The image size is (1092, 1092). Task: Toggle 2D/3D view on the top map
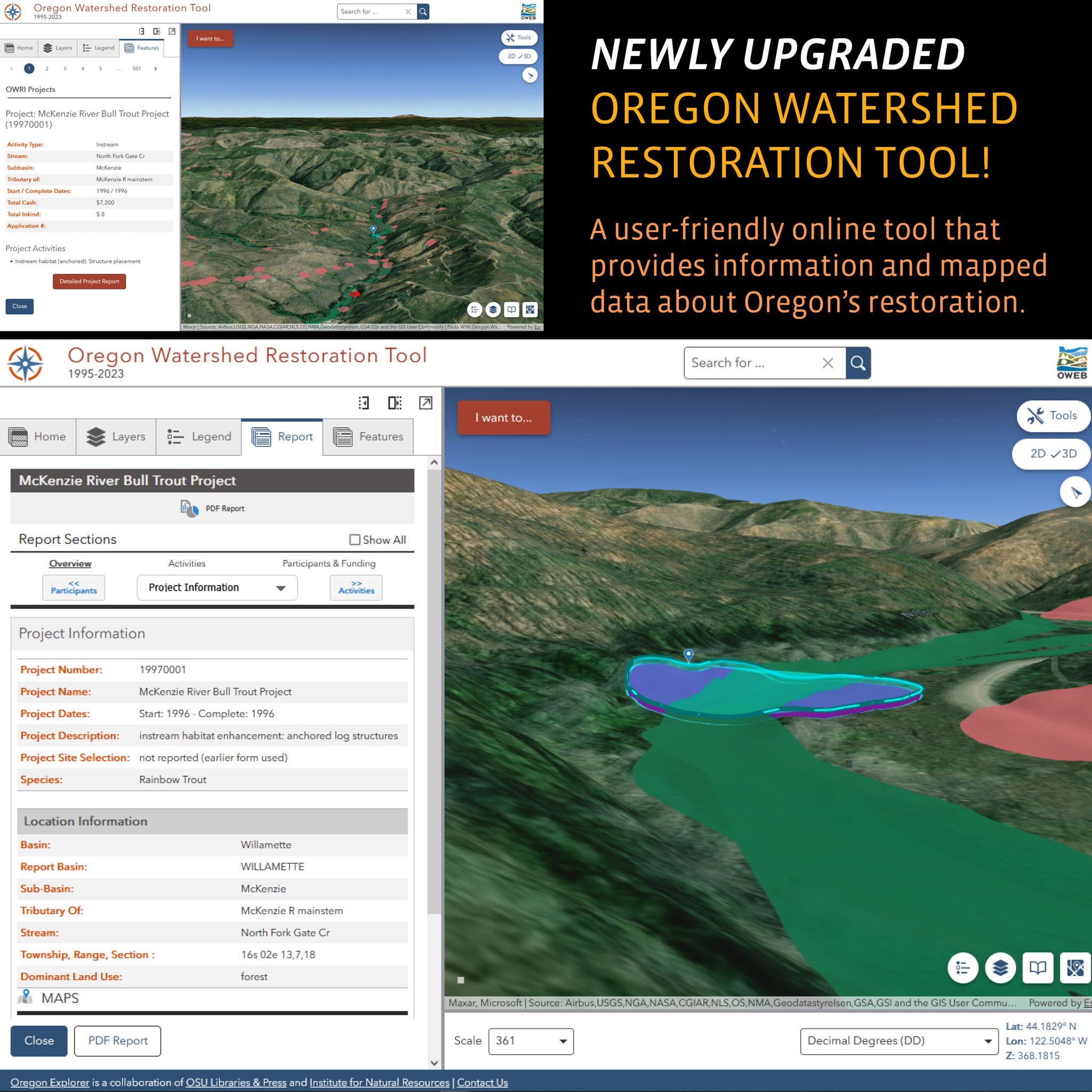coord(518,57)
